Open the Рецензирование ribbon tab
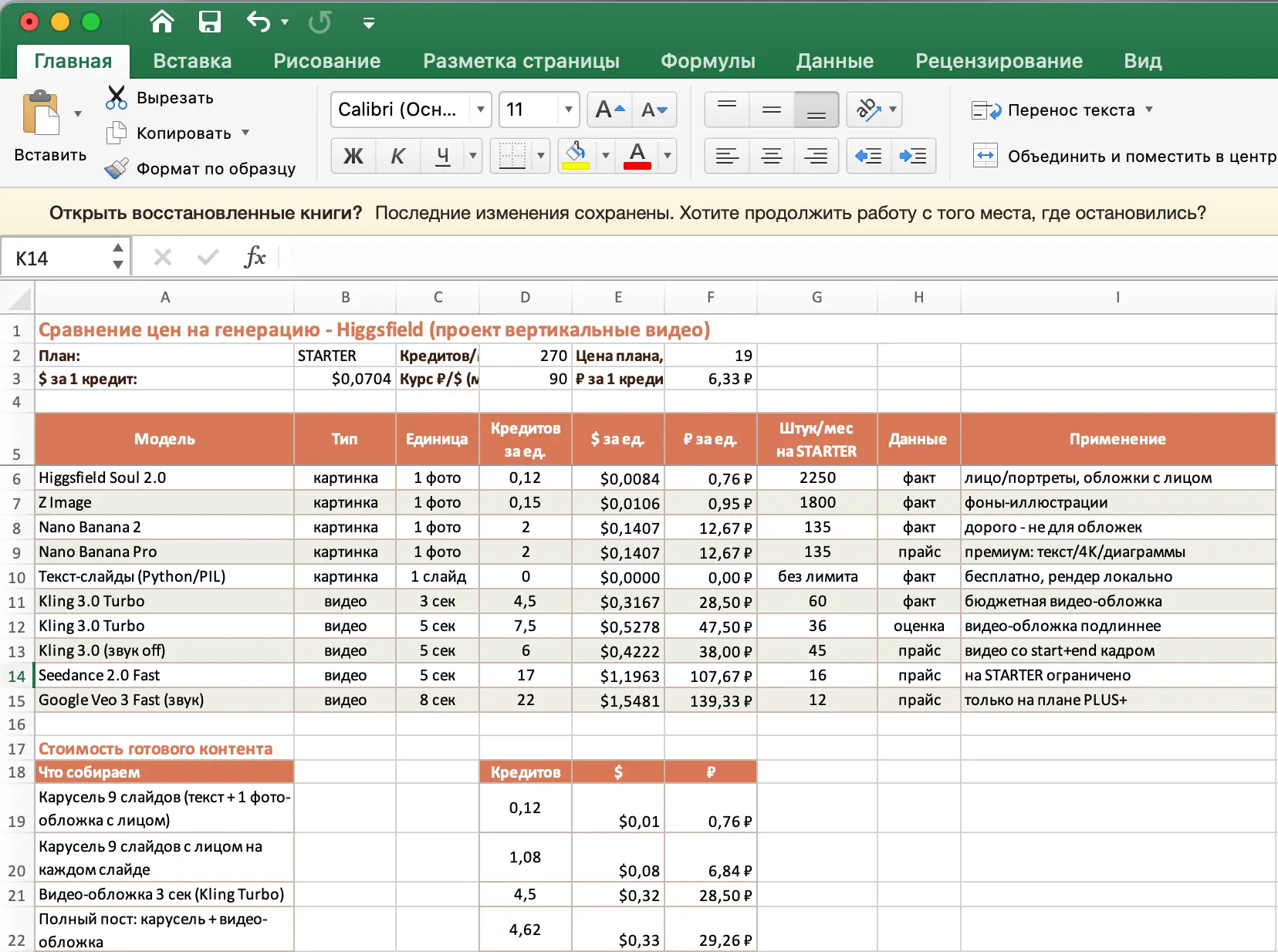The image size is (1278, 952). [x=999, y=61]
